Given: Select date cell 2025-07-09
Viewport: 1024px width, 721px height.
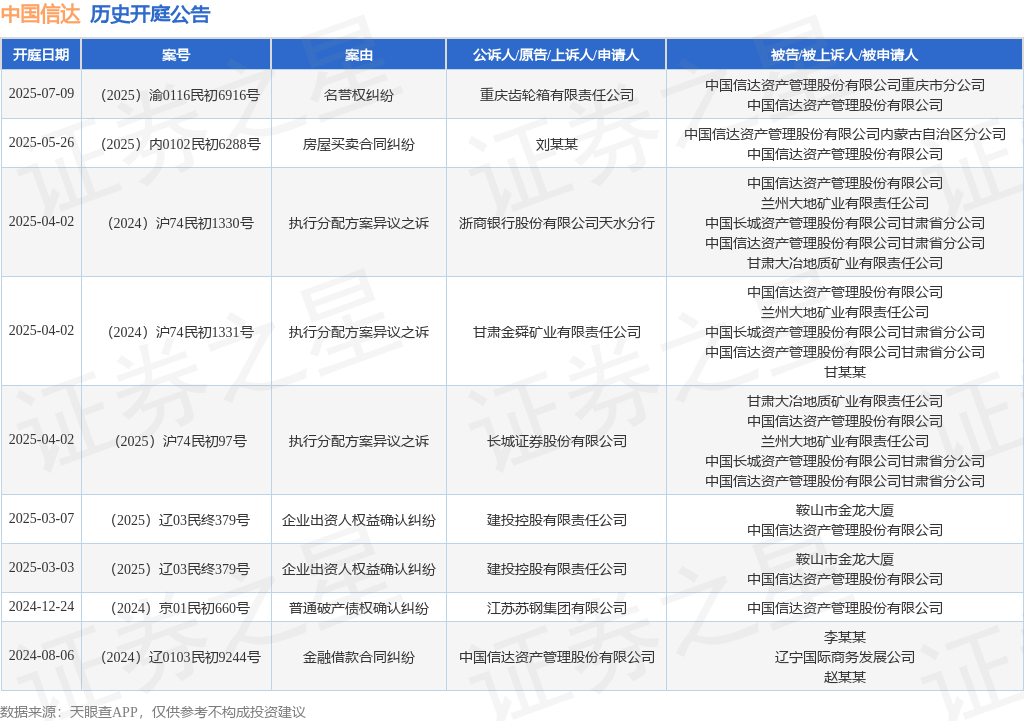Looking at the screenshot, I should click(41, 93).
